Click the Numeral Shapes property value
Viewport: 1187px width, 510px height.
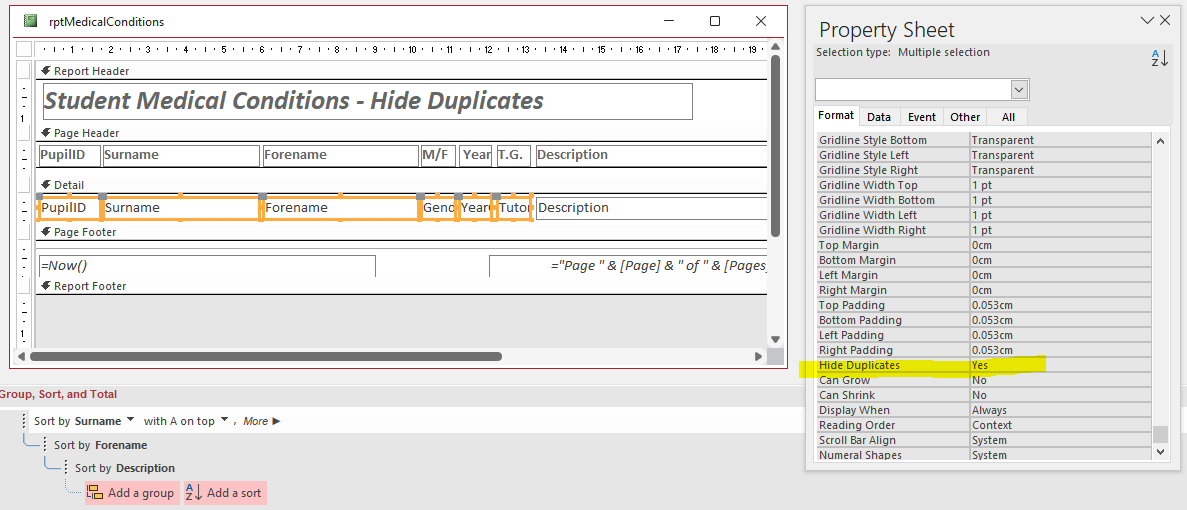[x=1061, y=456]
